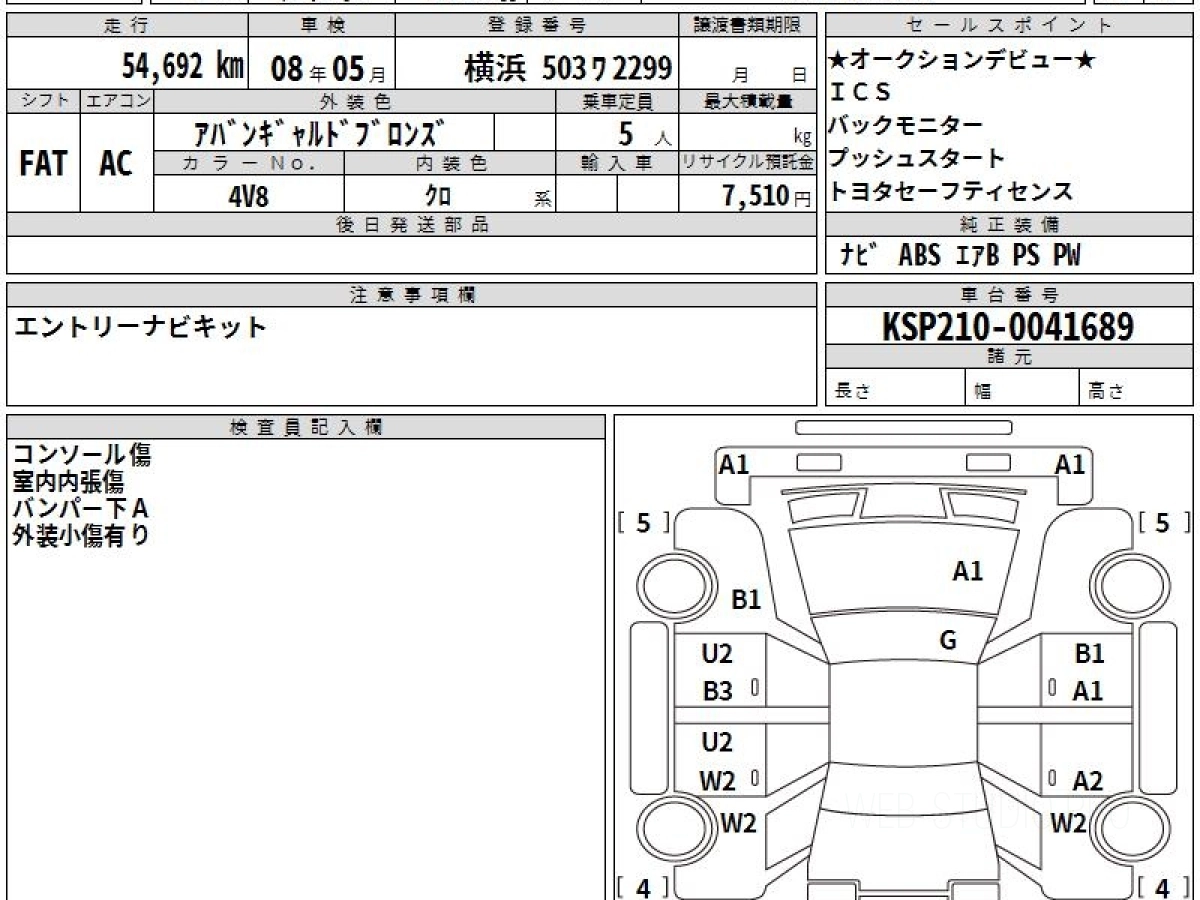Image resolution: width=1200 pixels, height=900 pixels.
Task: Select the プッシュスタート sales point
Action: point(917,158)
